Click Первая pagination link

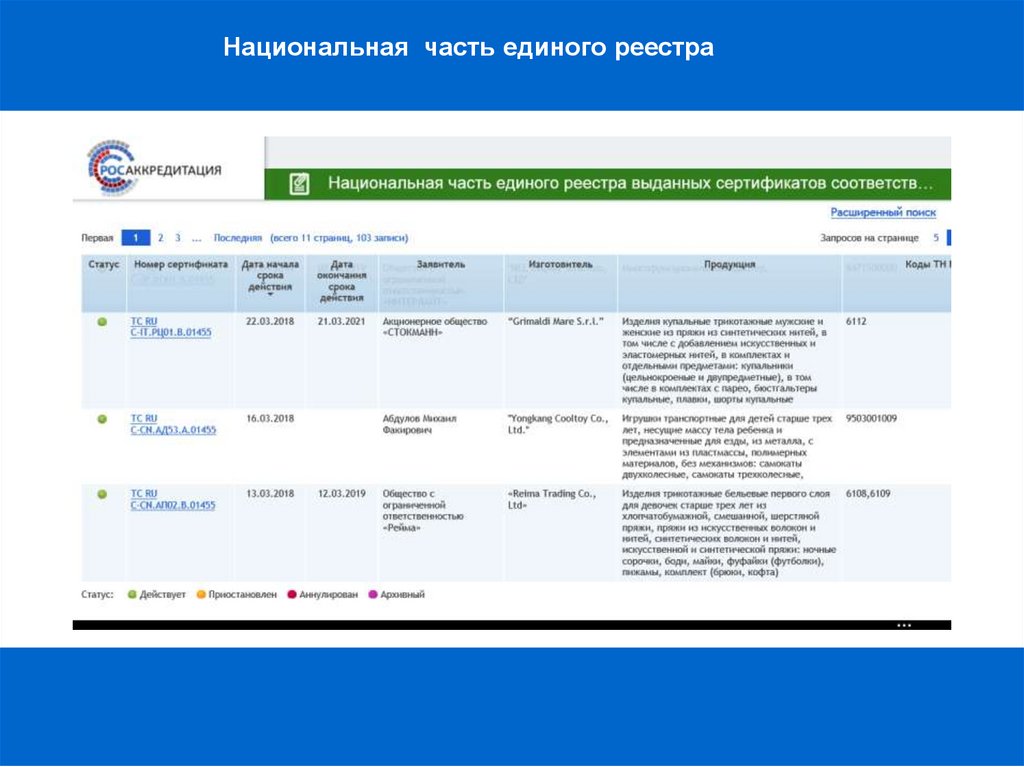pos(97,238)
